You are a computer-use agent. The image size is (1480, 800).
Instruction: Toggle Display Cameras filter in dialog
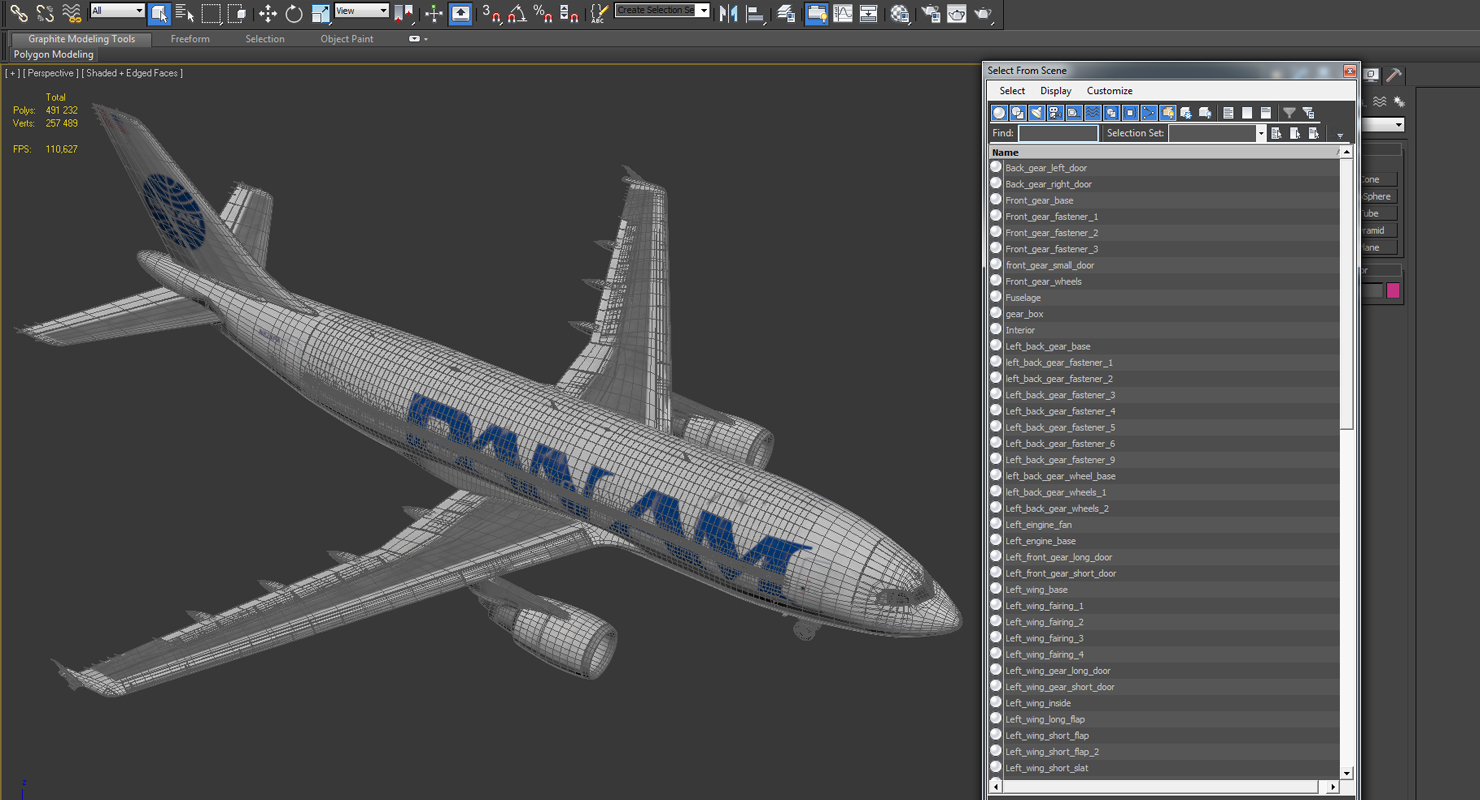pos(1055,113)
